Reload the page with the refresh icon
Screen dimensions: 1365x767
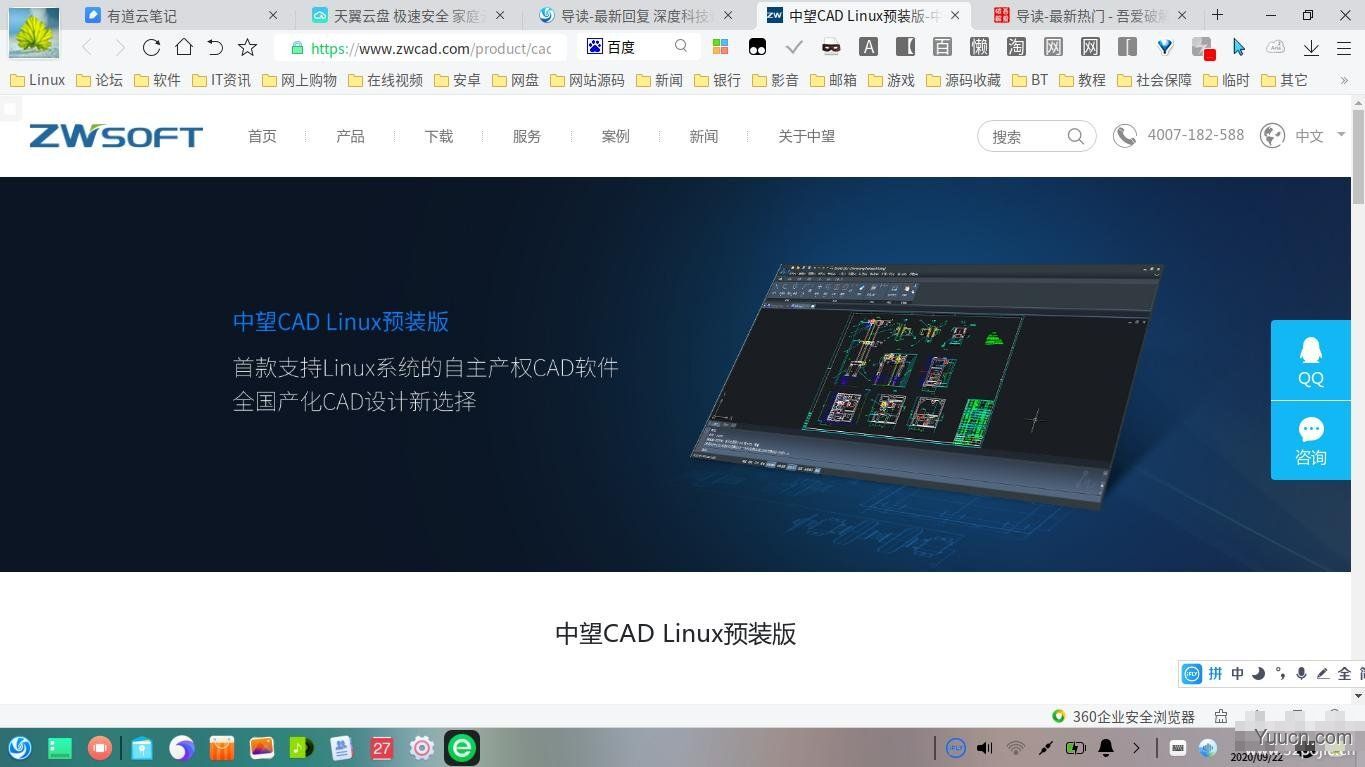(151, 47)
